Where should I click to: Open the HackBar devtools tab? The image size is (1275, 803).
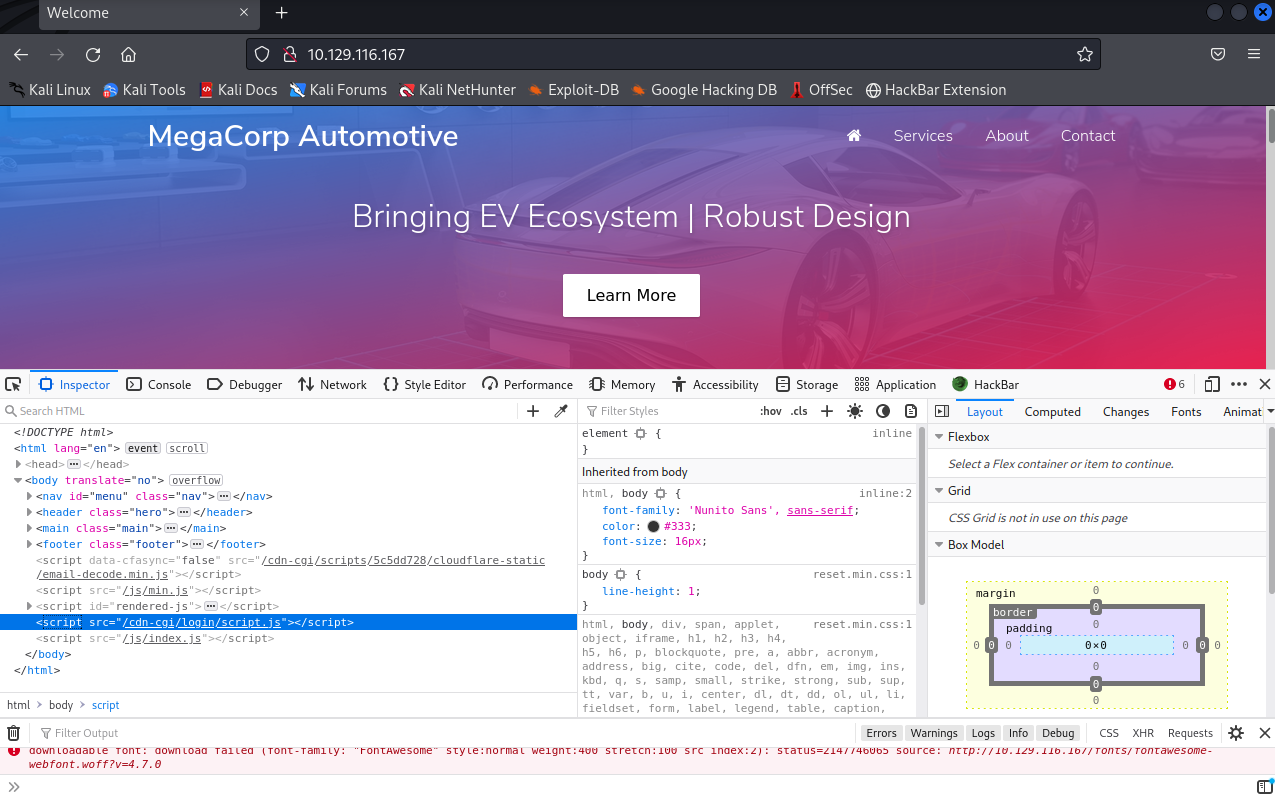click(986, 384)
